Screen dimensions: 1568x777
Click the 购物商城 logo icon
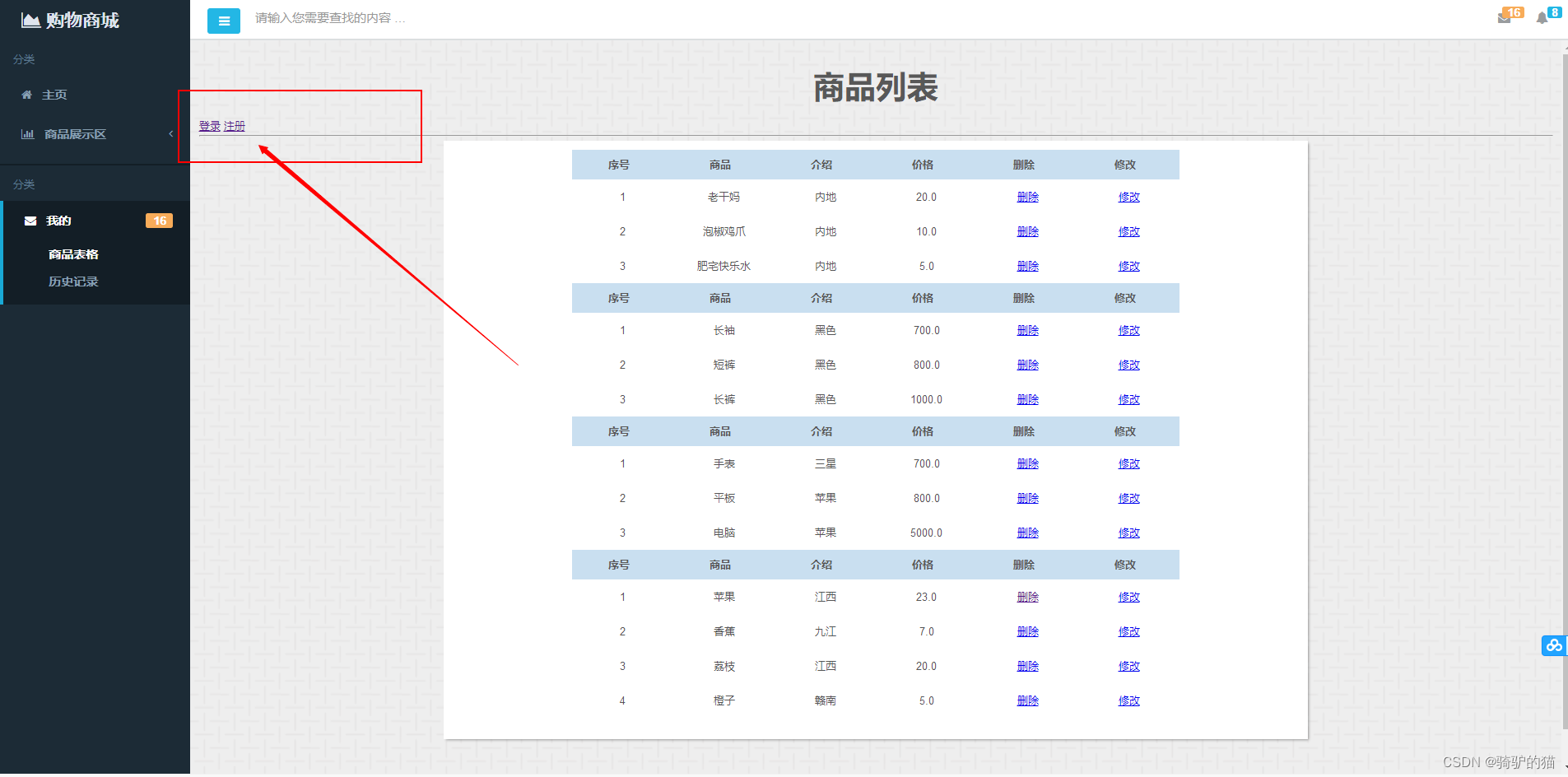30,20
